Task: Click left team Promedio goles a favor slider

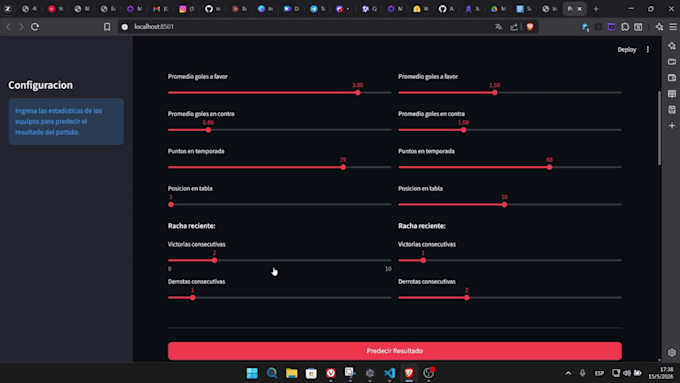Action: 279,92
